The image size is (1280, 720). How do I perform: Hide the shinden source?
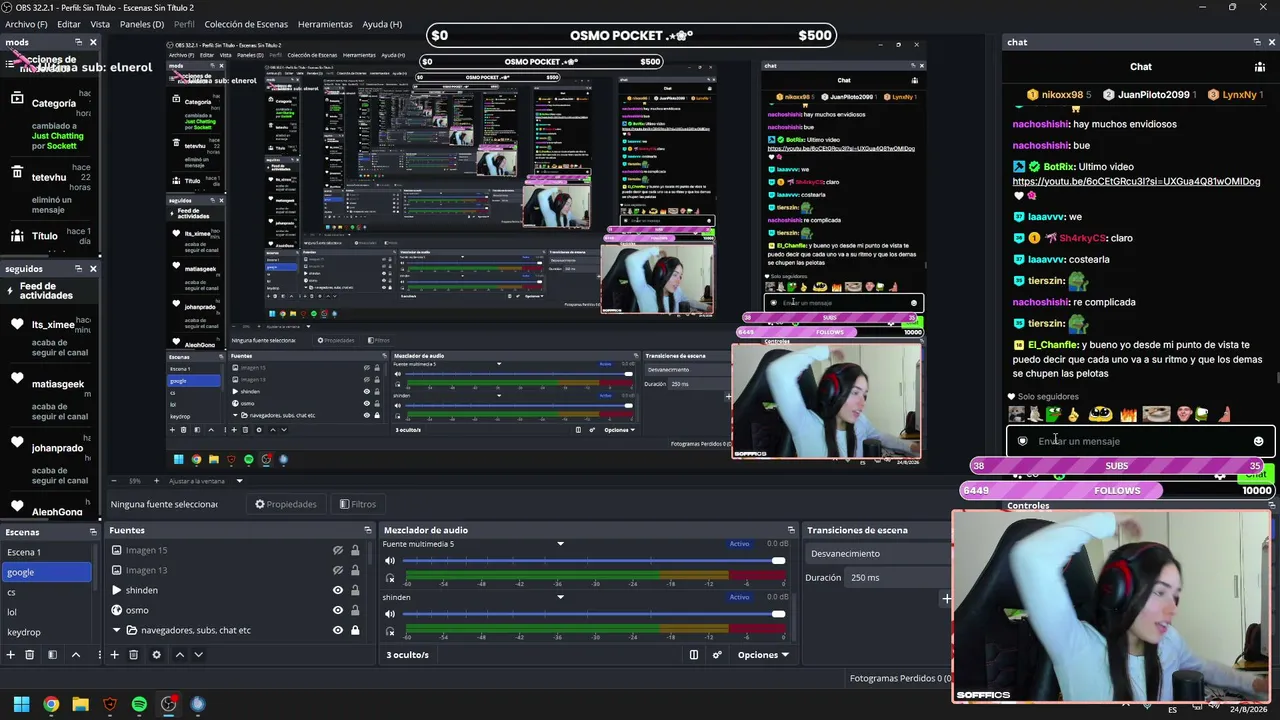point(338,590)
